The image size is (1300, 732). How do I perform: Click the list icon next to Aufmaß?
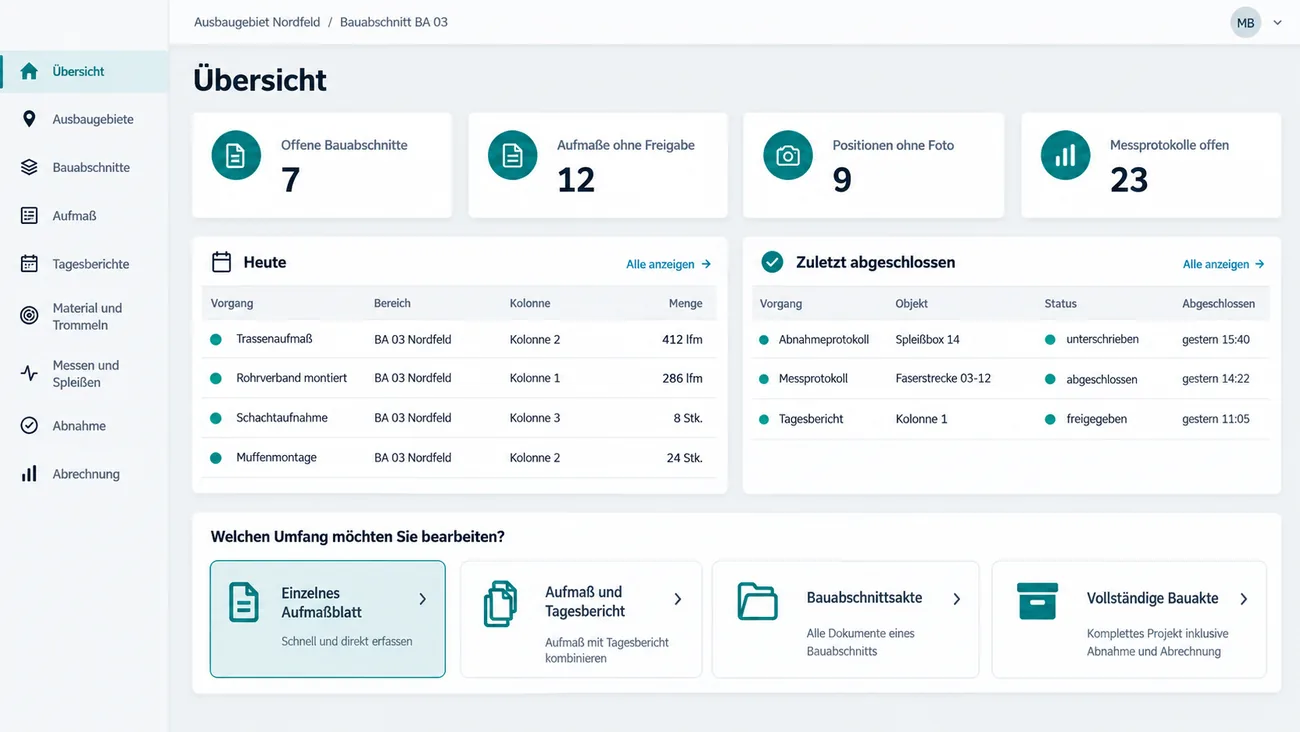(29, 215)
